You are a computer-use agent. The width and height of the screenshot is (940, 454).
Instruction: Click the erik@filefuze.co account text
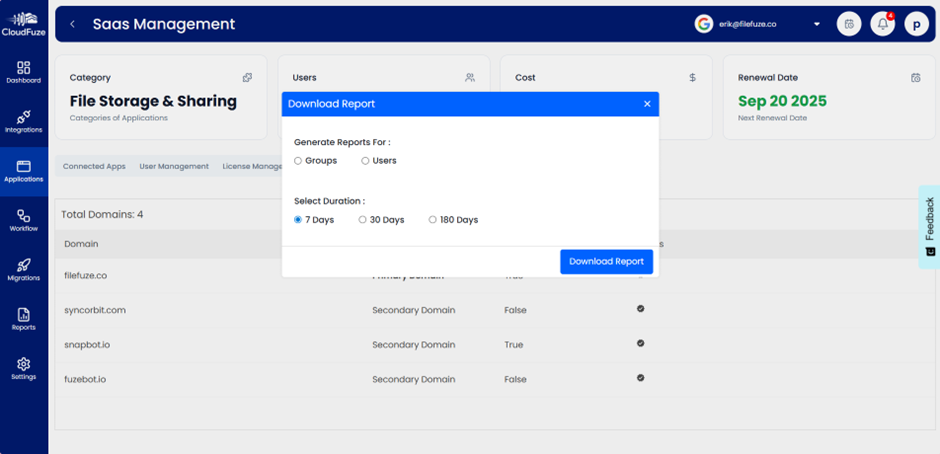[x=748, y=25]
